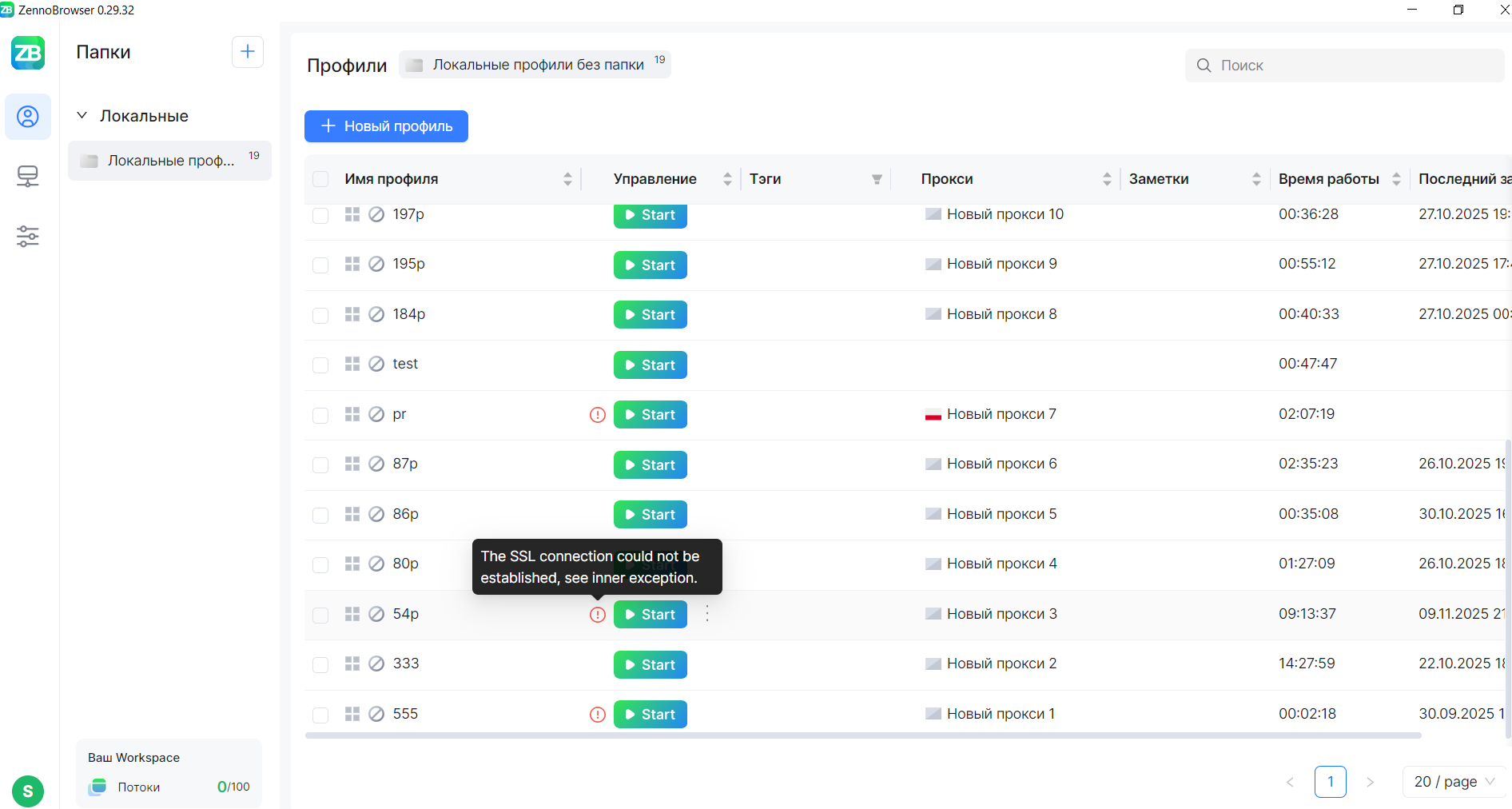Click the error warning icon for profile 555
1512x809 pixels.
[x=598, y=715]
